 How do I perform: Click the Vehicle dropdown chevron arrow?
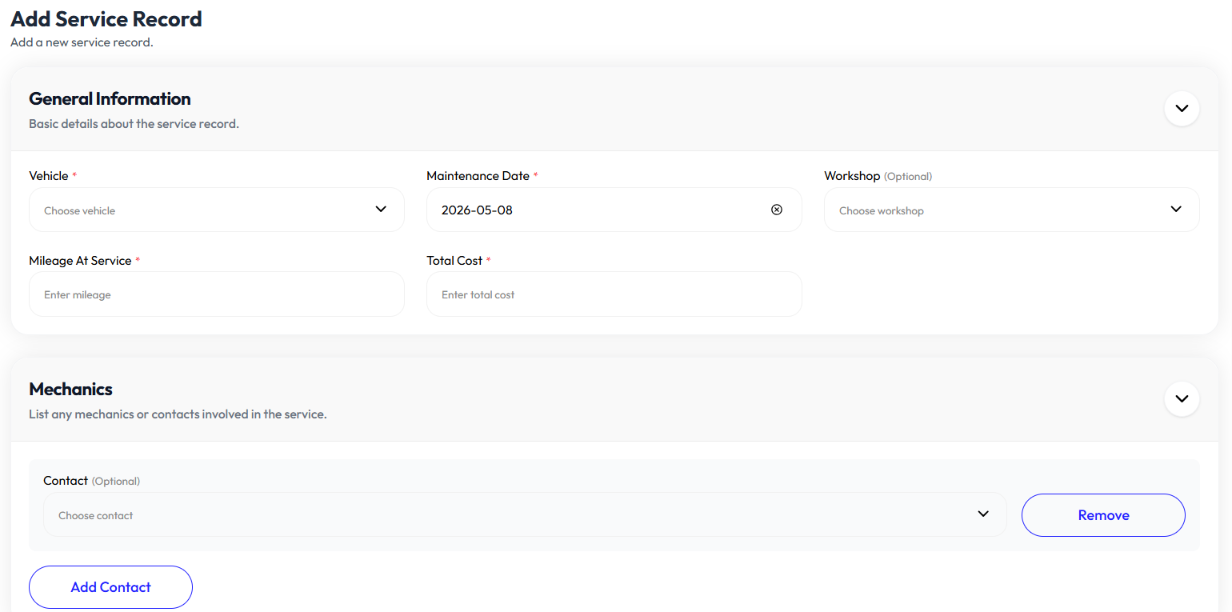point(381,210)
